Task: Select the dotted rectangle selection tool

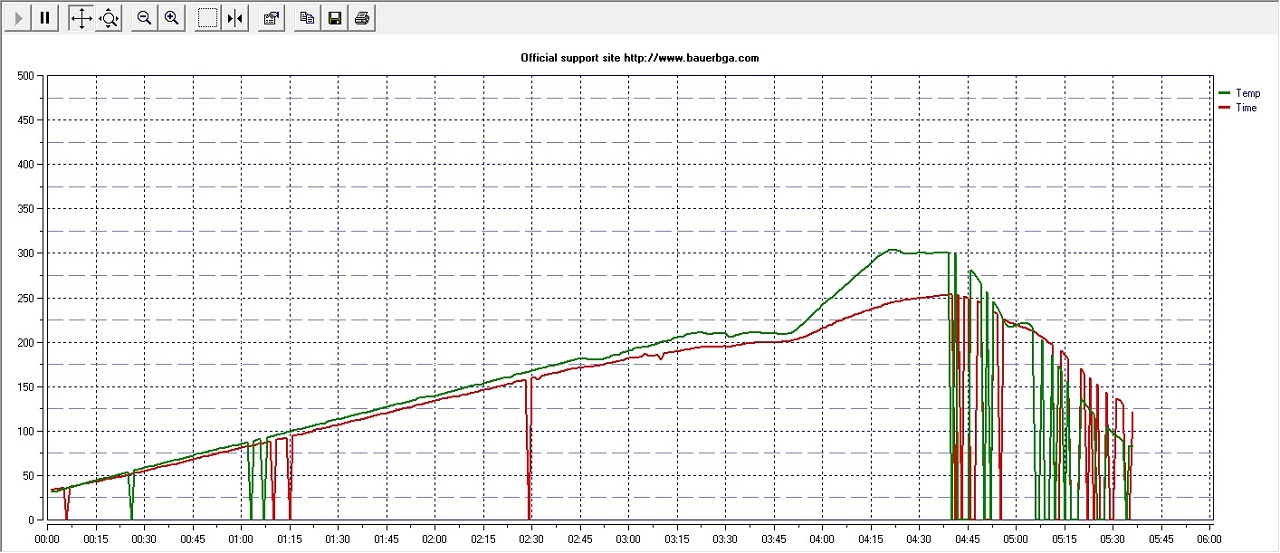Action: (x=207, y=18)
